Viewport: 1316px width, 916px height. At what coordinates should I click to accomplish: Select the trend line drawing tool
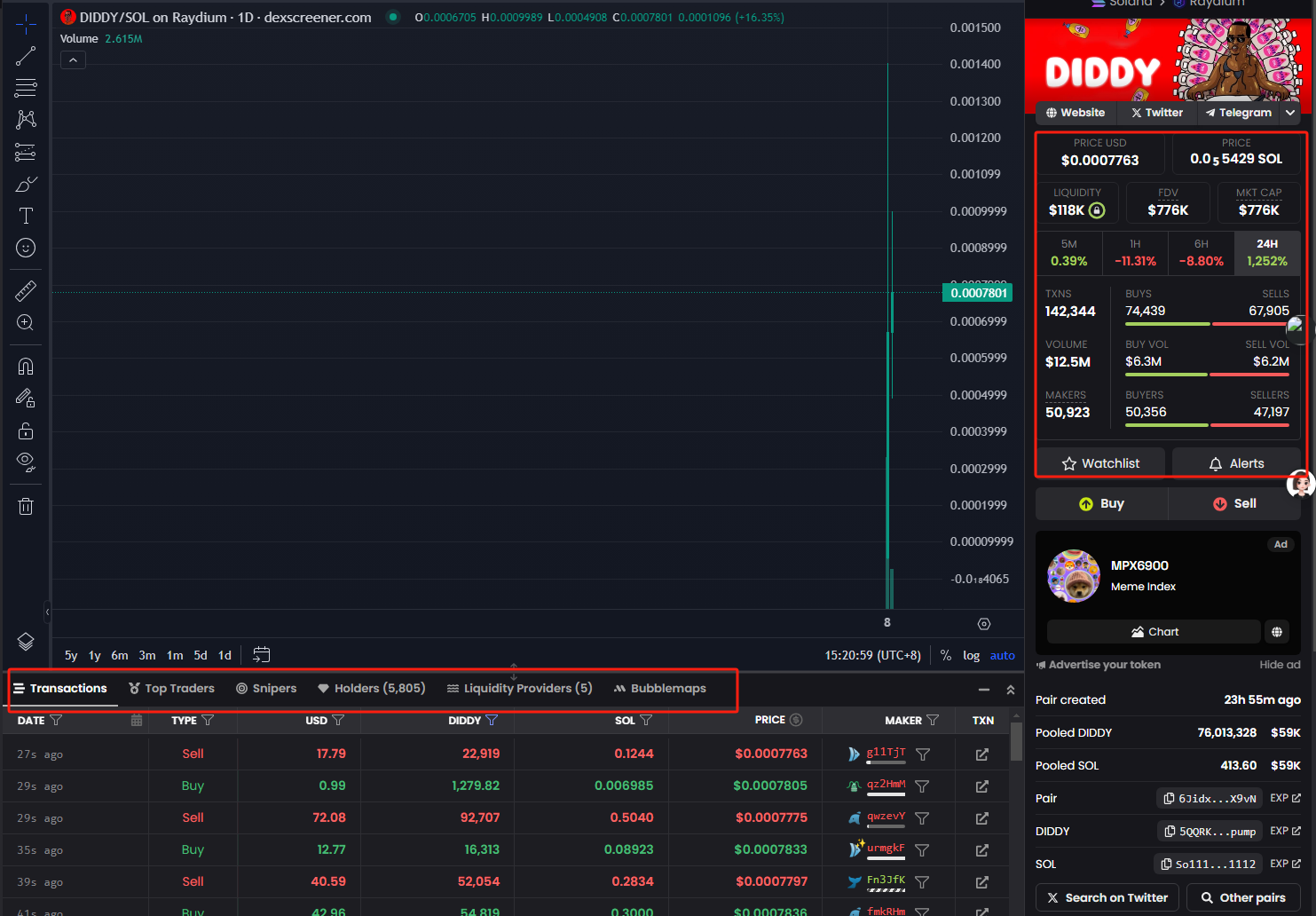pos(26,56)
